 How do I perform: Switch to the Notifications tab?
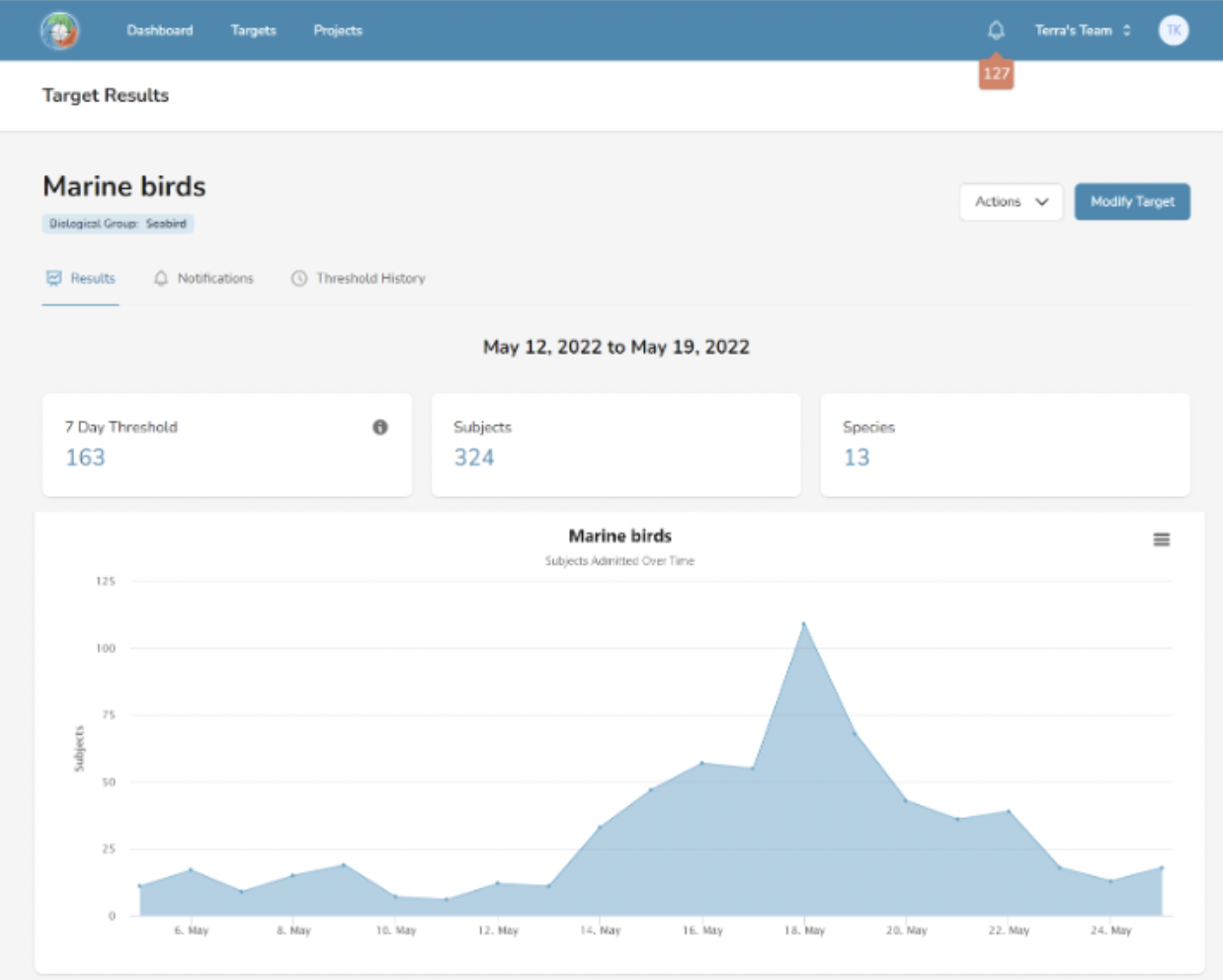point(214,279)
